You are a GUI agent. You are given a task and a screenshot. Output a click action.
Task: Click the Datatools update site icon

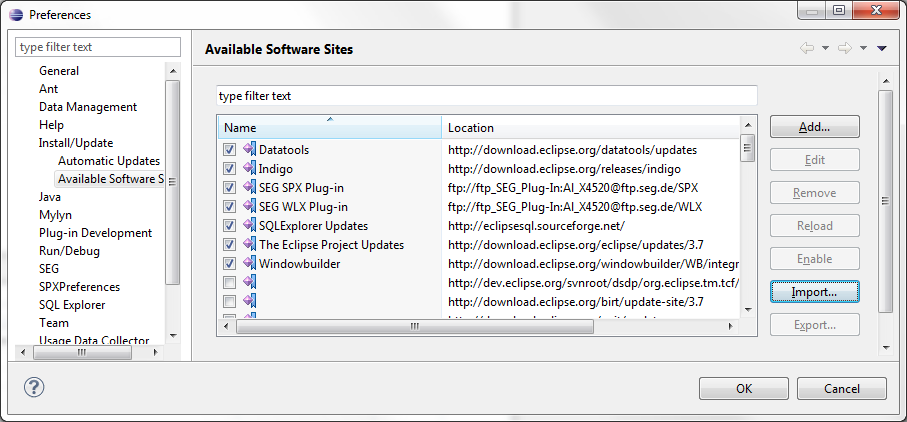click(249, 150)
